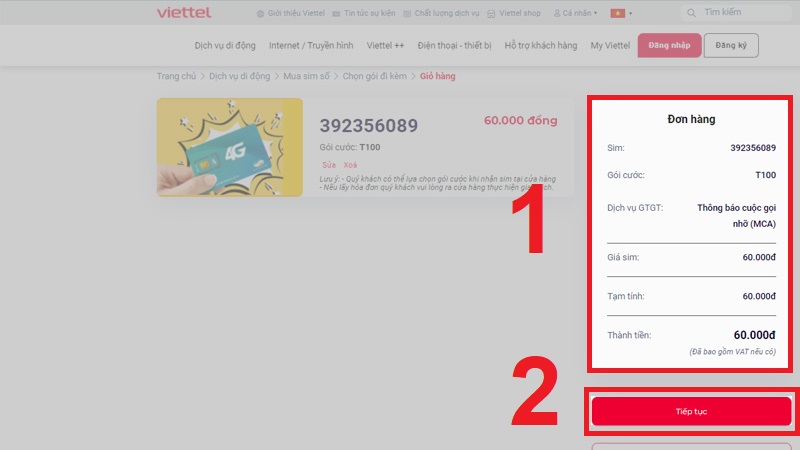The height and width of the screenshot is (450, 800).
Task: Open Dịch vụ di động menu
Action: [225, 45]
